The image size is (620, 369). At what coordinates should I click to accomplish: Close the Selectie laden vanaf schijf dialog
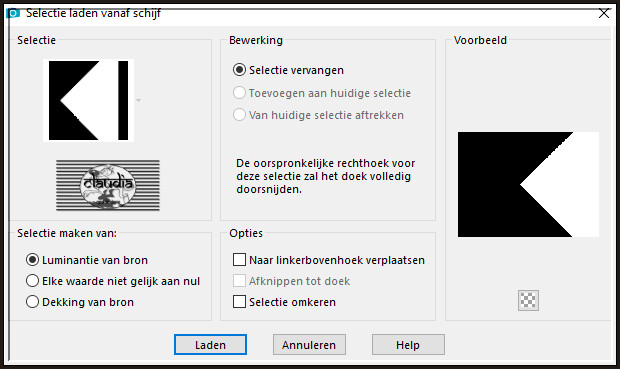tap(604, 13)
